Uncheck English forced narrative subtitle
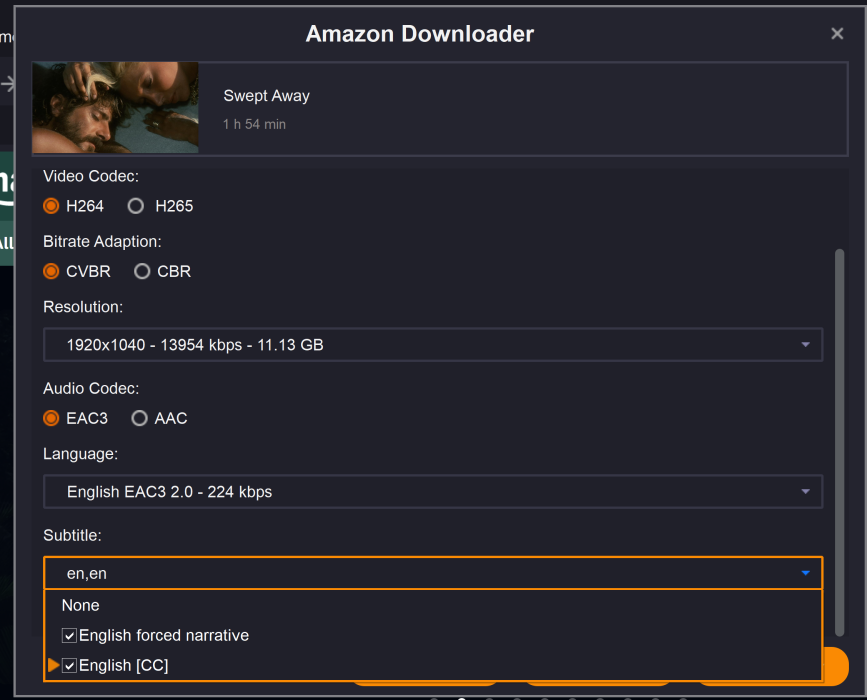This screenshot has width=867, height=700. [69, 636]
